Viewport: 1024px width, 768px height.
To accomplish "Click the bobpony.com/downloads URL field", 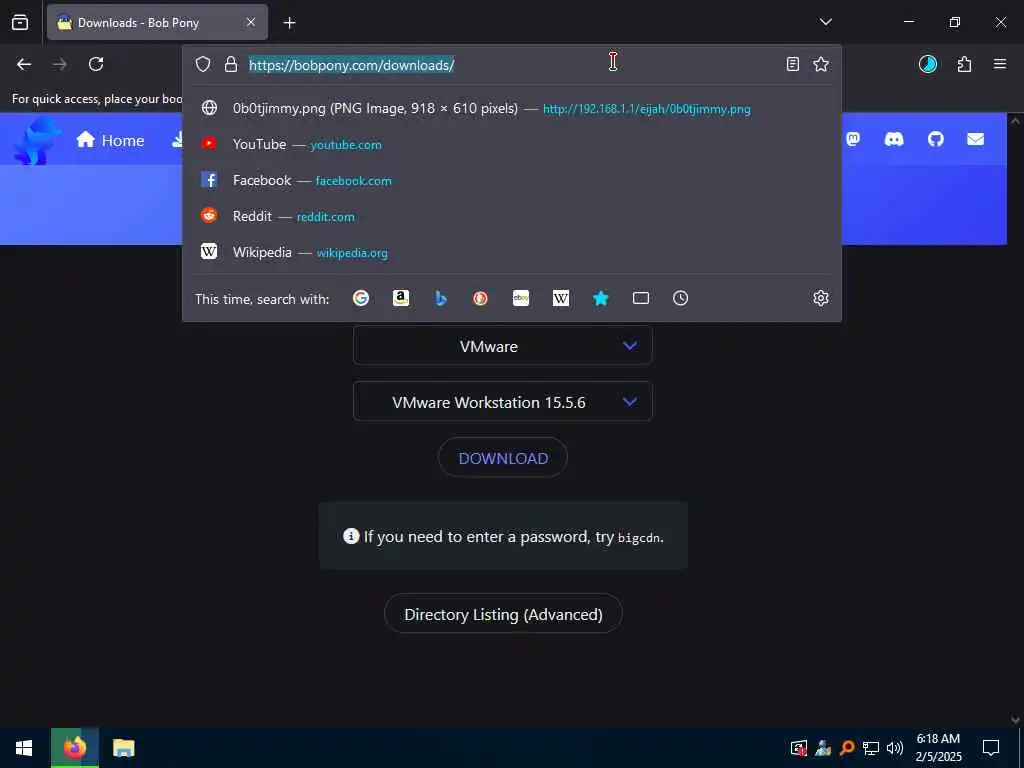I will 509,65.
